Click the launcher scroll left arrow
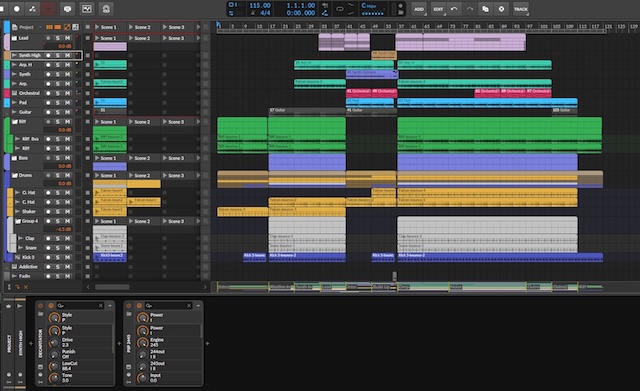Image resolution: width=640 pixels, height=391 pixels. point(88,287)
